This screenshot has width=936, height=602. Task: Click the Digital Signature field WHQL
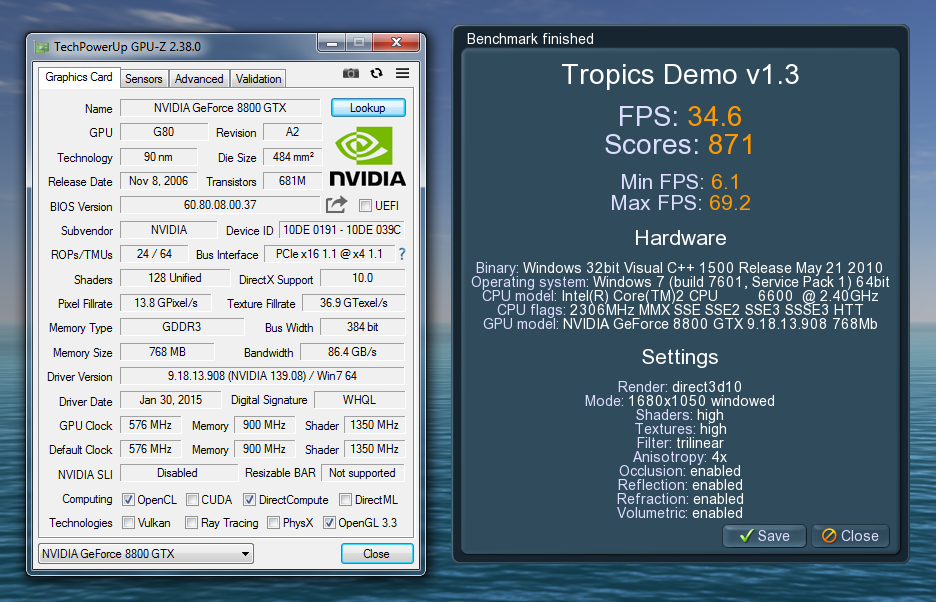tap(359, 400)
